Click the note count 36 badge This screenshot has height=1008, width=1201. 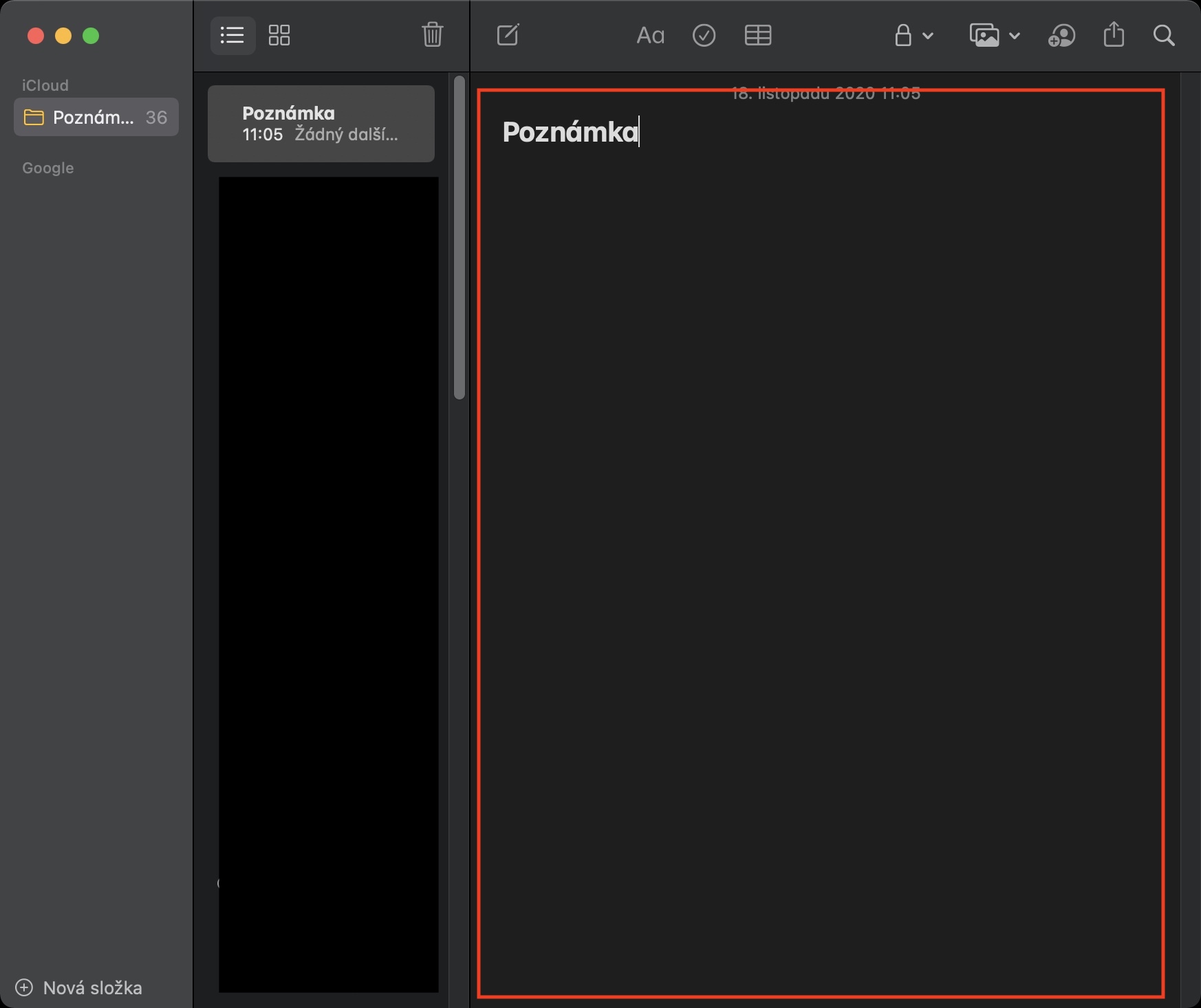click(156, 118)
